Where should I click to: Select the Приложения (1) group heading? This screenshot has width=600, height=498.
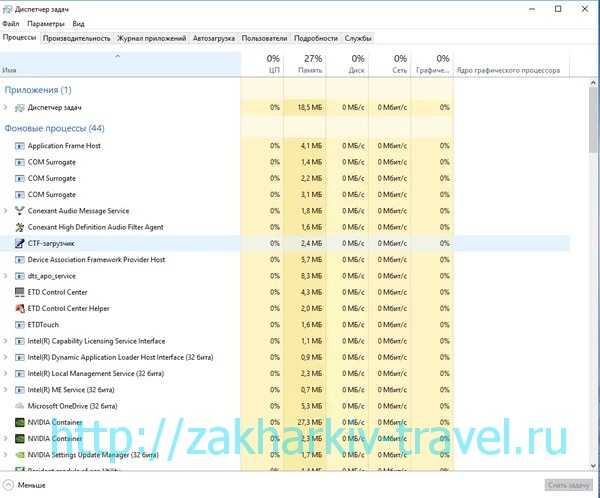click(38, 90)
